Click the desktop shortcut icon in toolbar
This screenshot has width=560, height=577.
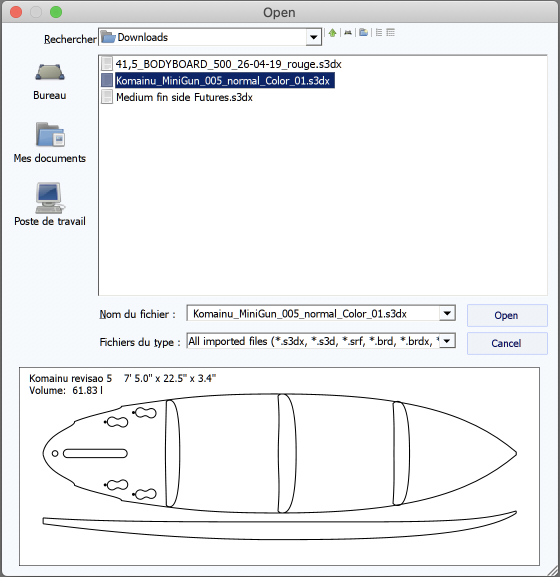coord(348,33)
